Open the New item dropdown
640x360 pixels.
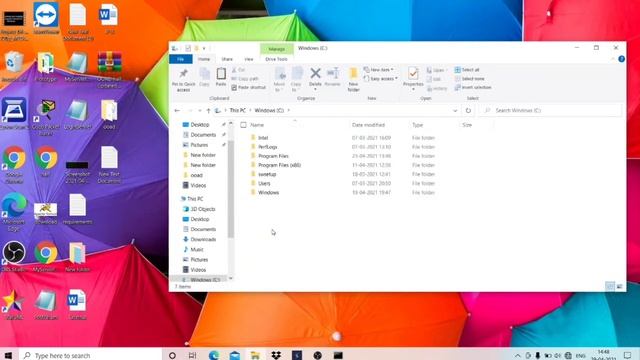[379, 70]
